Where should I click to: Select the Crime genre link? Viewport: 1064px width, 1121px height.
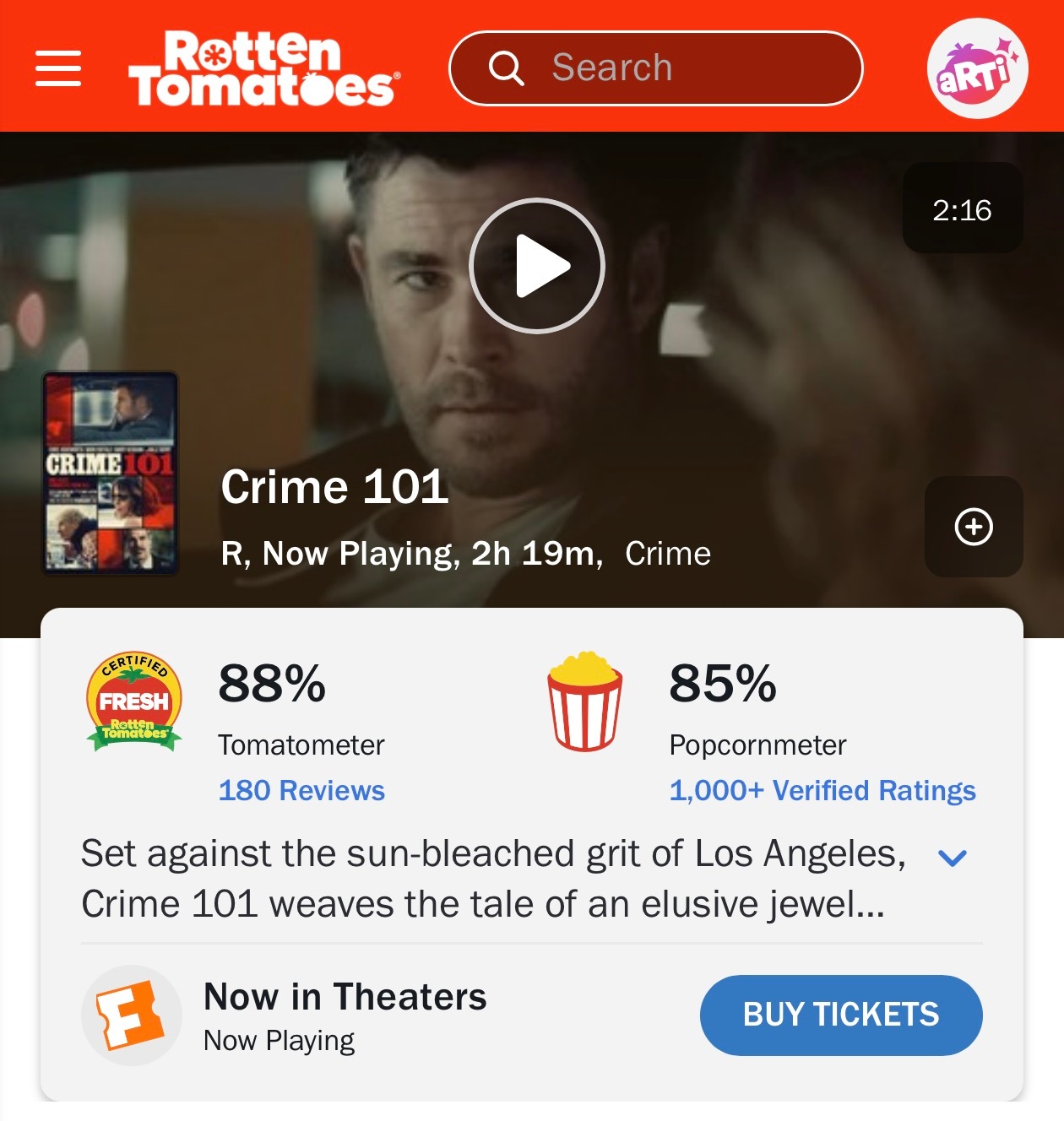click(668, 554)
